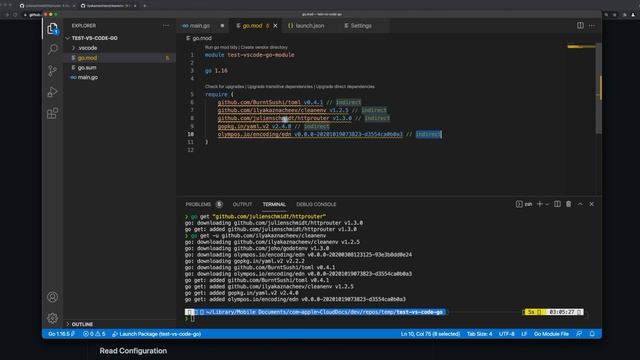The height and width of the screenshot is (360, 640).
Task: Click Upgrade direct dependencies code lens
Action: (x=345, y=87)
